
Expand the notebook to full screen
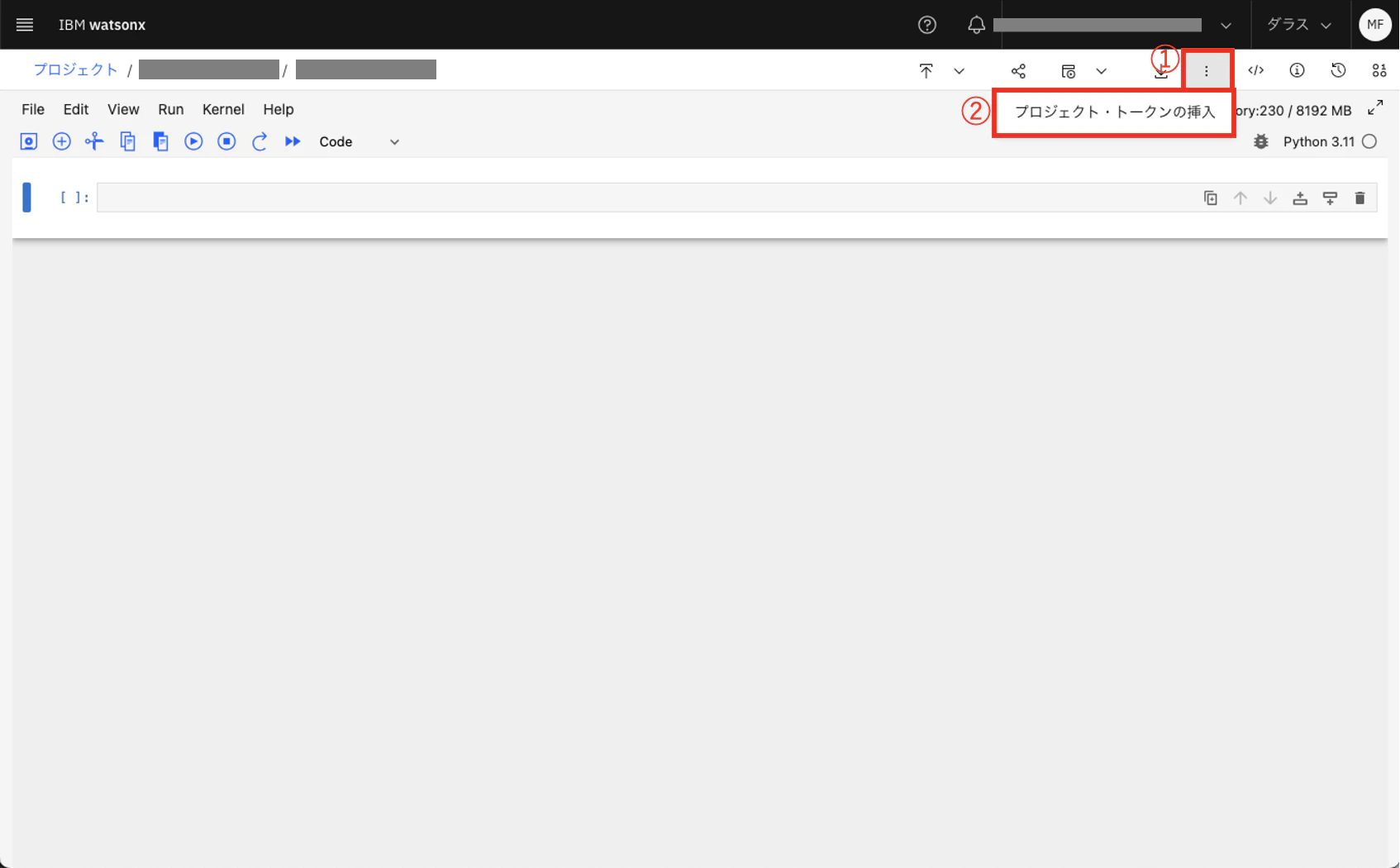tap(1375, 107)
